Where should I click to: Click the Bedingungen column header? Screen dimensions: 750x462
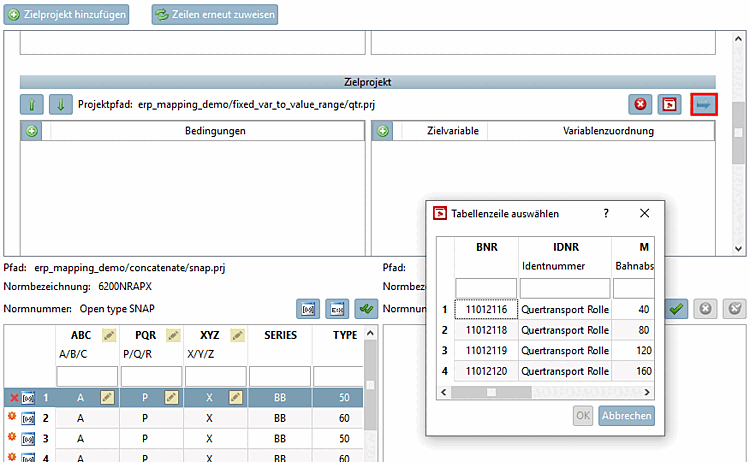[x=215, y=131]
